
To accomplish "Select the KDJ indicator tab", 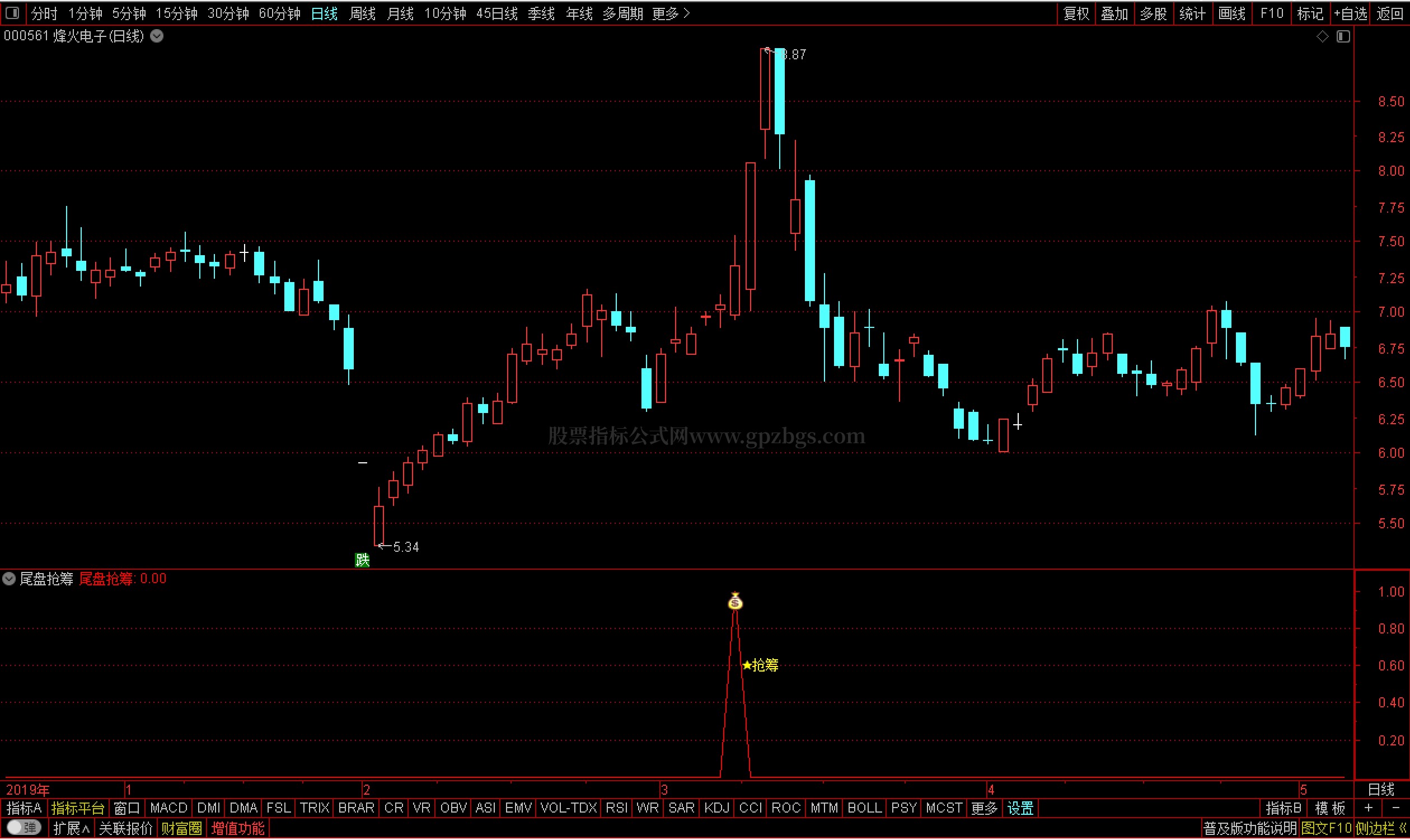I will 716,808.
